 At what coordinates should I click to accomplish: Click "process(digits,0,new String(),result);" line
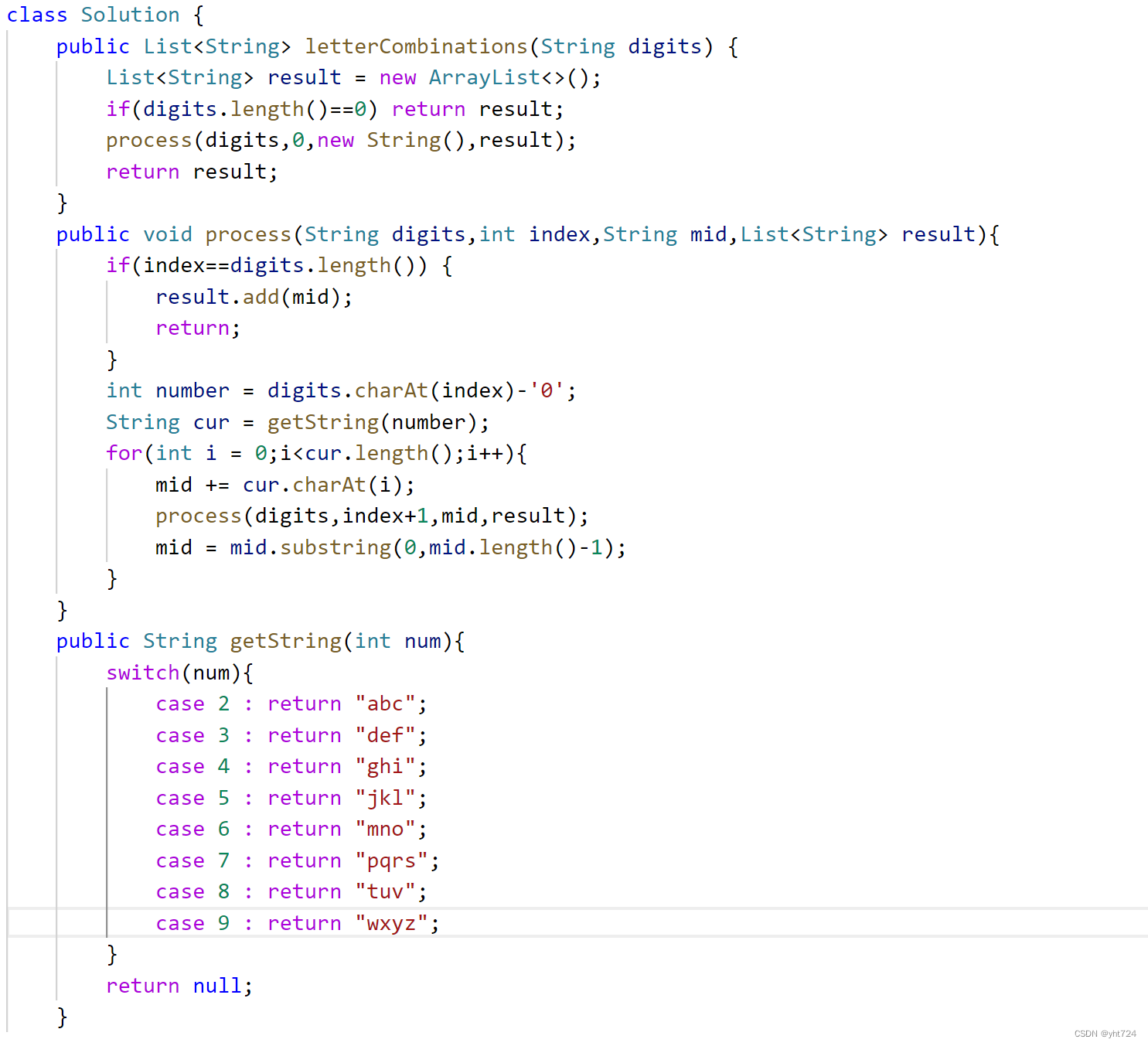tap(341, 140)
